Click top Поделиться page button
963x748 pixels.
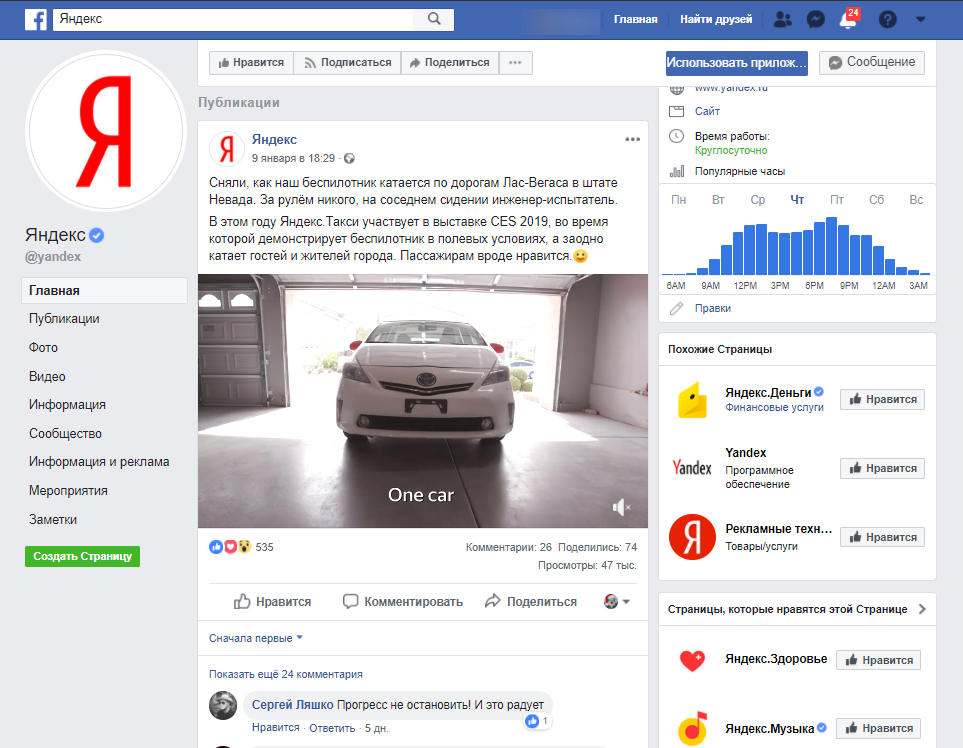(x=450, y=63)
